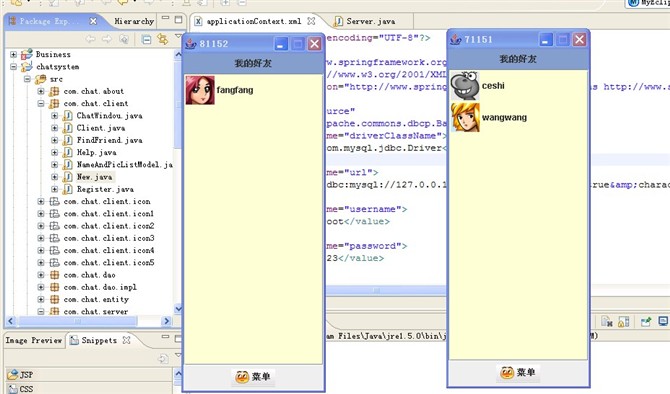Select the com.chat.server package
This screenshot has width=670, height=394.
point(96,312)
